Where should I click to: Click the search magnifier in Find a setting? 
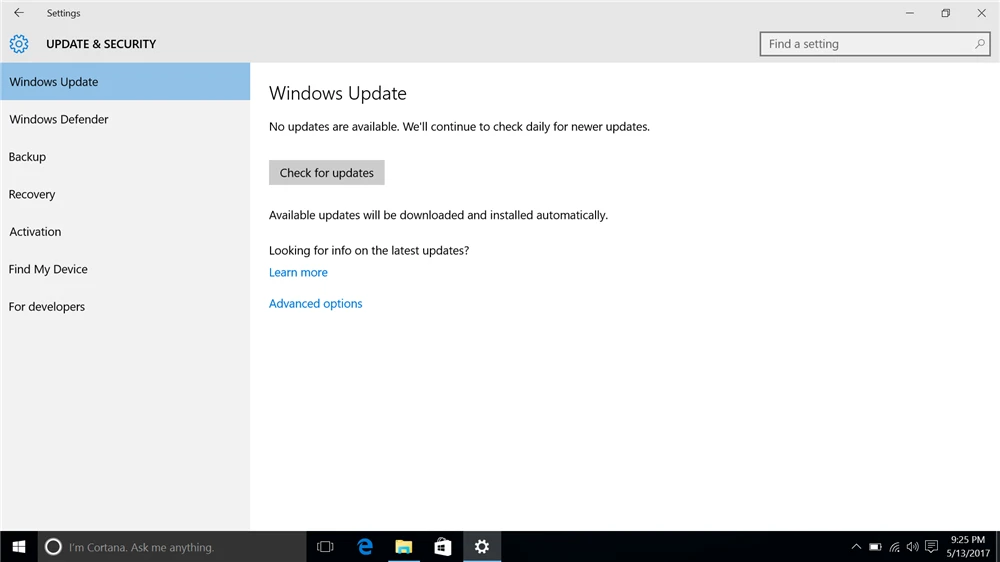pyautogui.click(x=980, y=44)
